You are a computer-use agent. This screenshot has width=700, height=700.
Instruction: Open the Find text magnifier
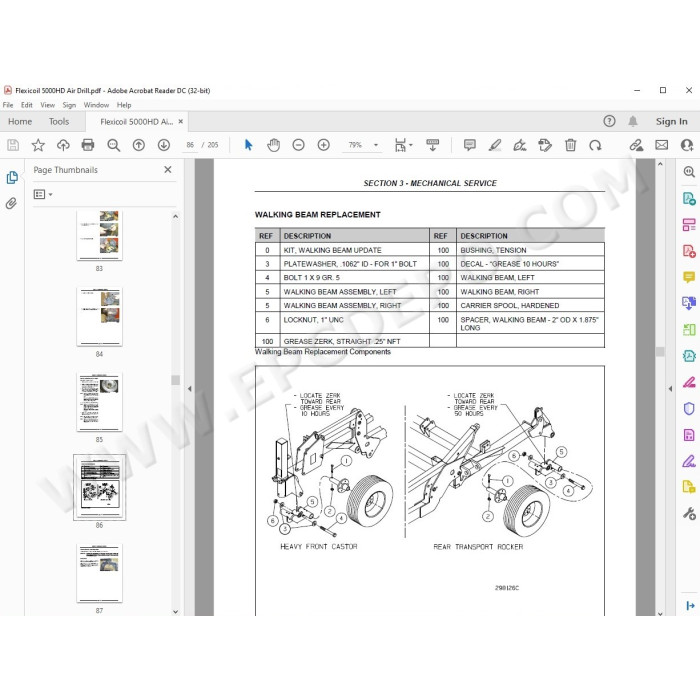click(x=113, y=145)
